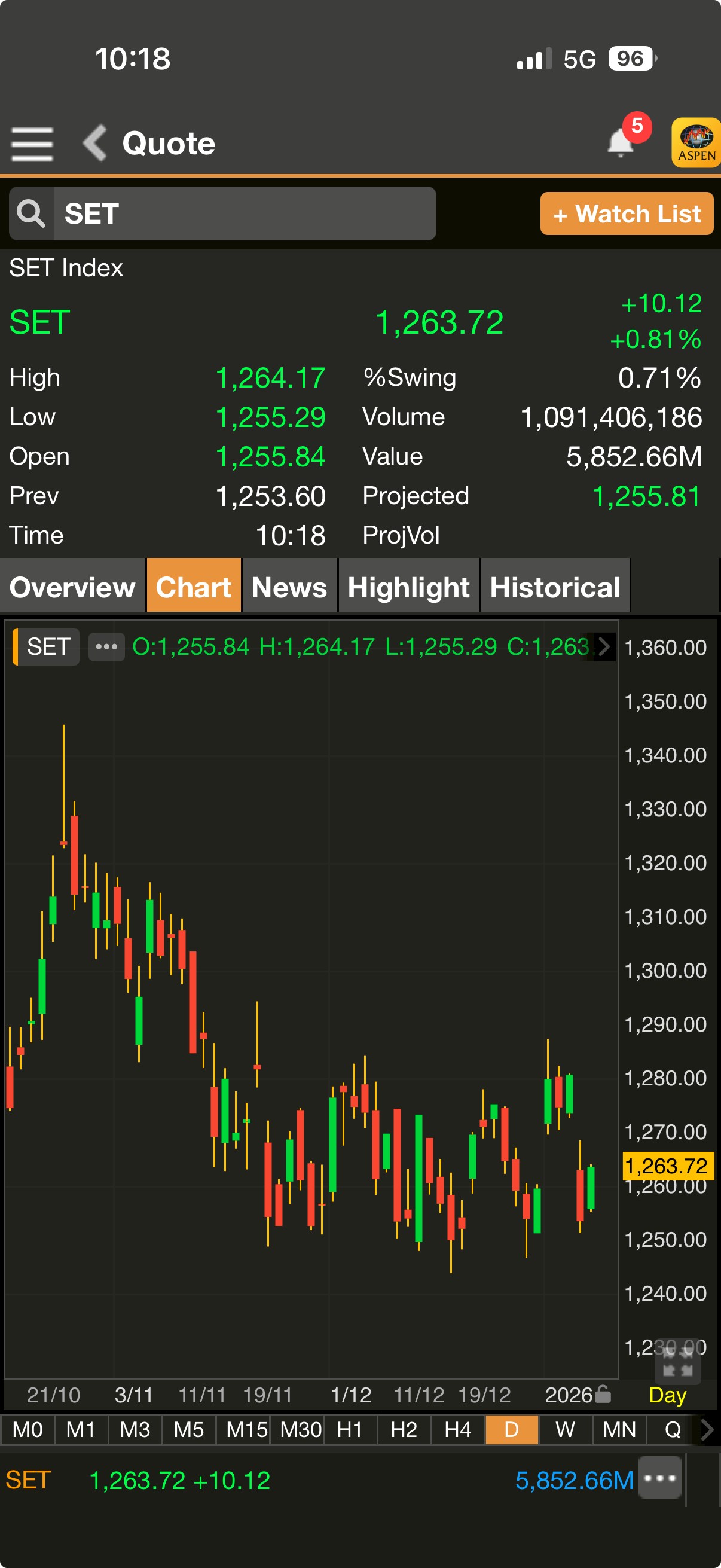This screenshot has width=721, height=1568.
Task: Expand the chart OHLC info arrow
Action: (x=604, y=646)
